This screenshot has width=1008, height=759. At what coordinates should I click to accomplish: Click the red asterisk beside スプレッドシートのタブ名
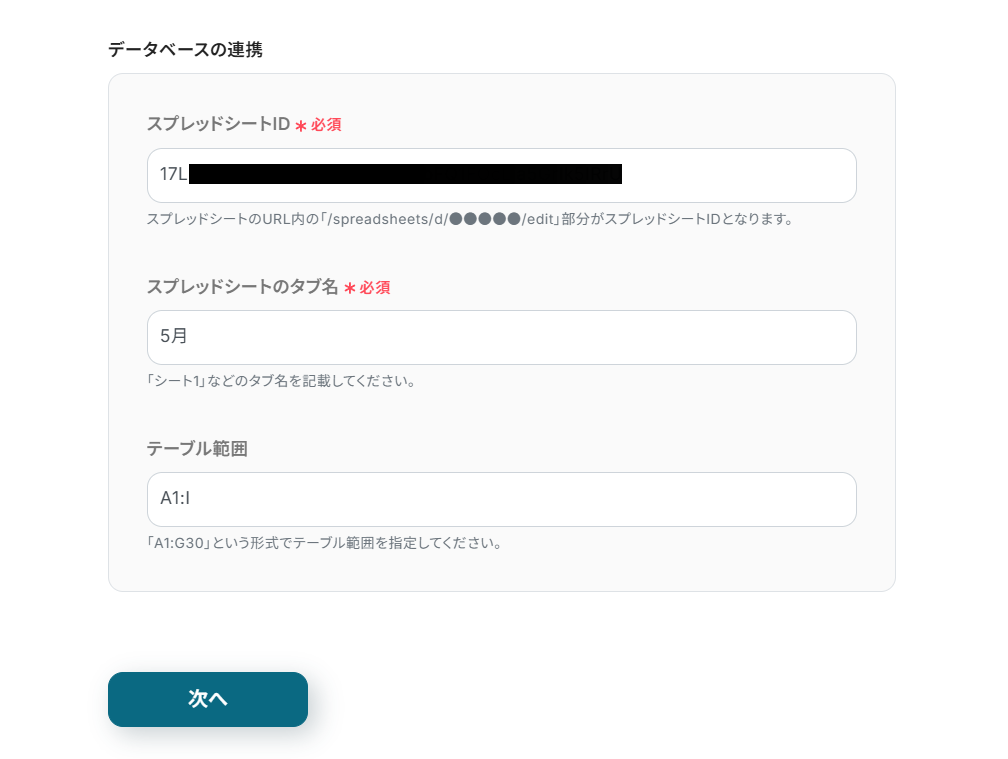(350, 288)
